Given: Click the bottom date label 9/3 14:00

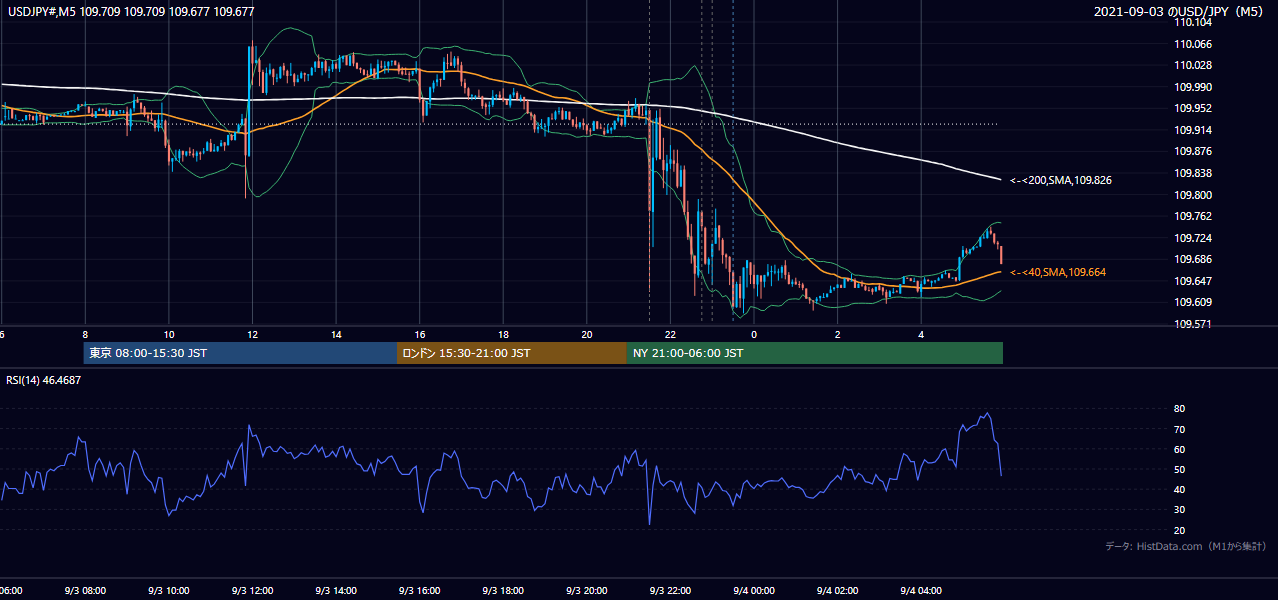Looking at the screenshot, I should pos(335,591).
